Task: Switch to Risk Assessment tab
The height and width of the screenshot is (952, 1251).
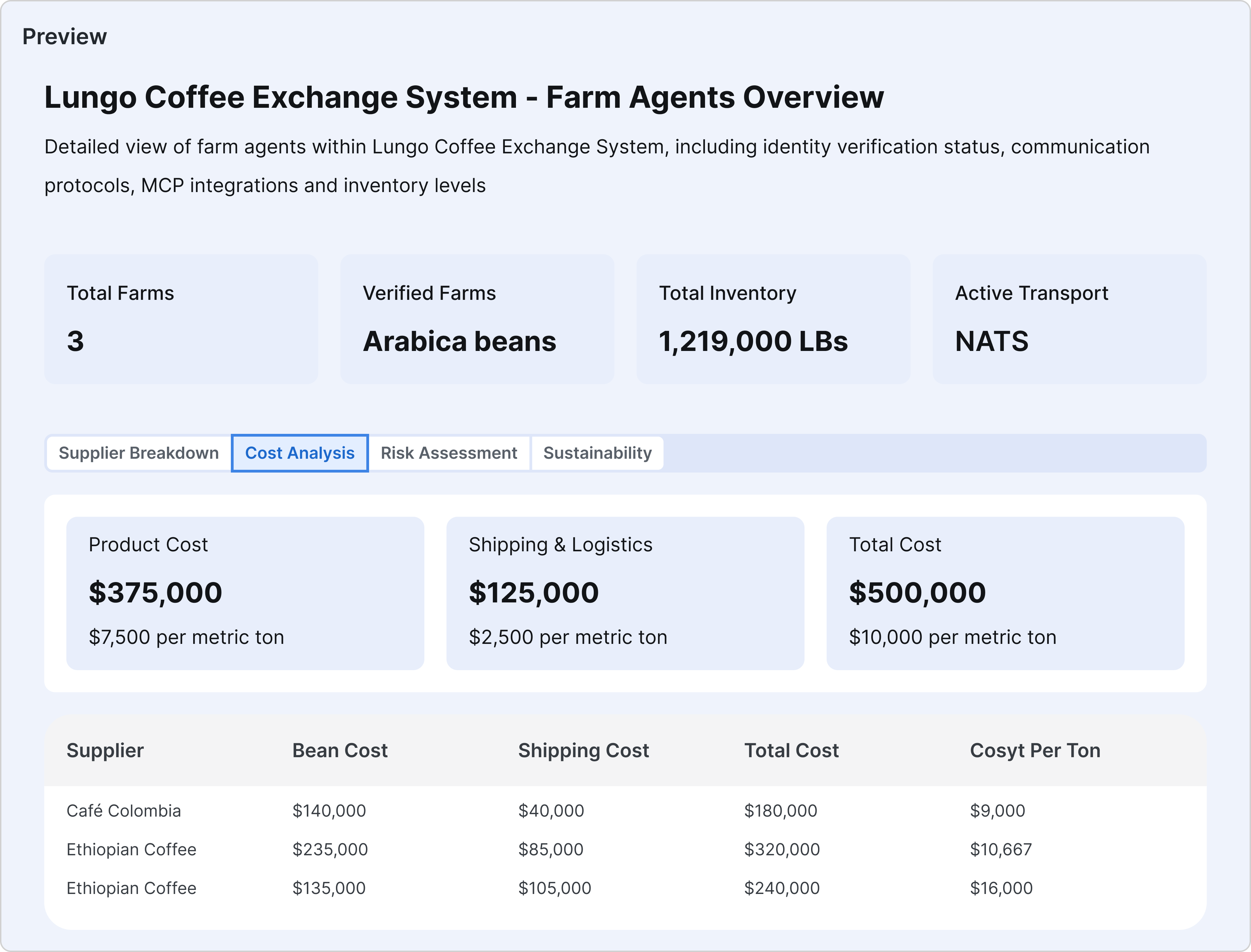Action: coord(448,453)
